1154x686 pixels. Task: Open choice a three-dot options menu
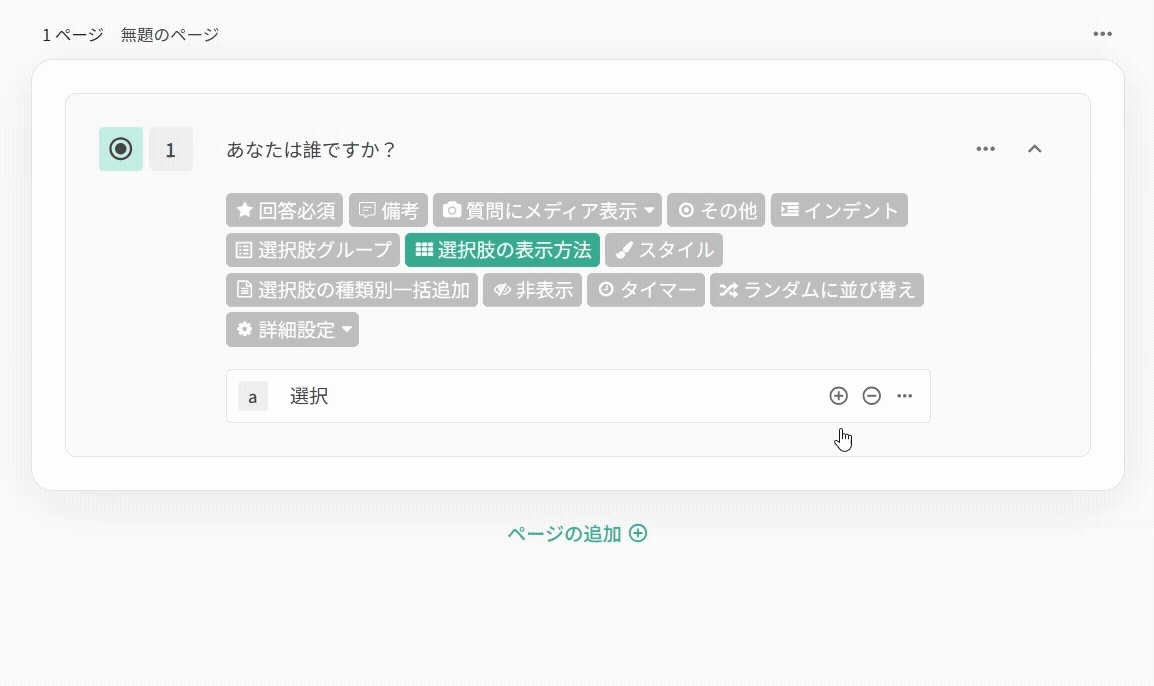[x=905, y=396]
